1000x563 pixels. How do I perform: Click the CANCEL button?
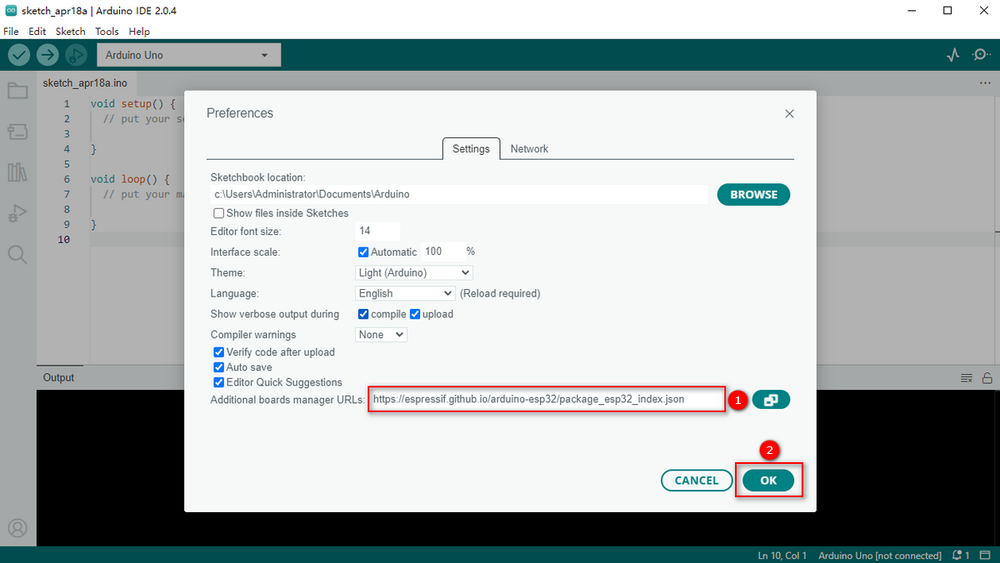point(696,481)
